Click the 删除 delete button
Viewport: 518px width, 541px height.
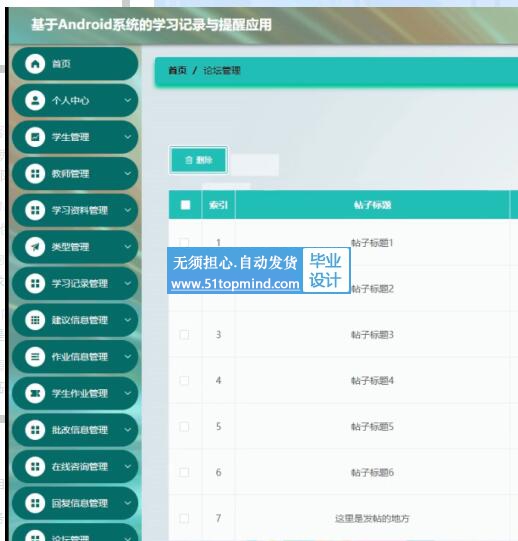pos(198,160)
